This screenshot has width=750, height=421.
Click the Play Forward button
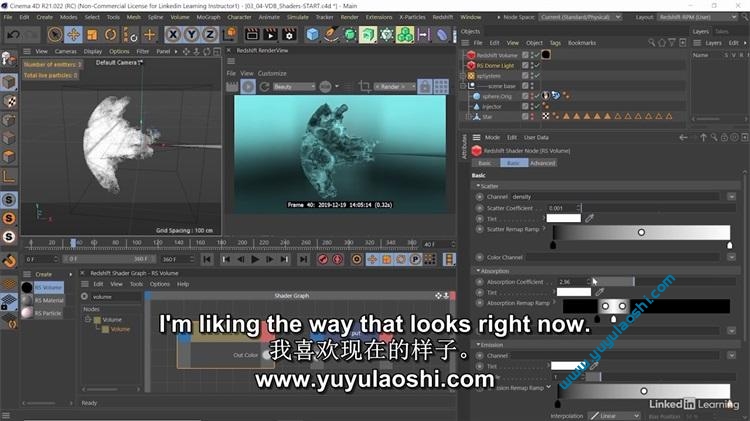coord(255,259)
